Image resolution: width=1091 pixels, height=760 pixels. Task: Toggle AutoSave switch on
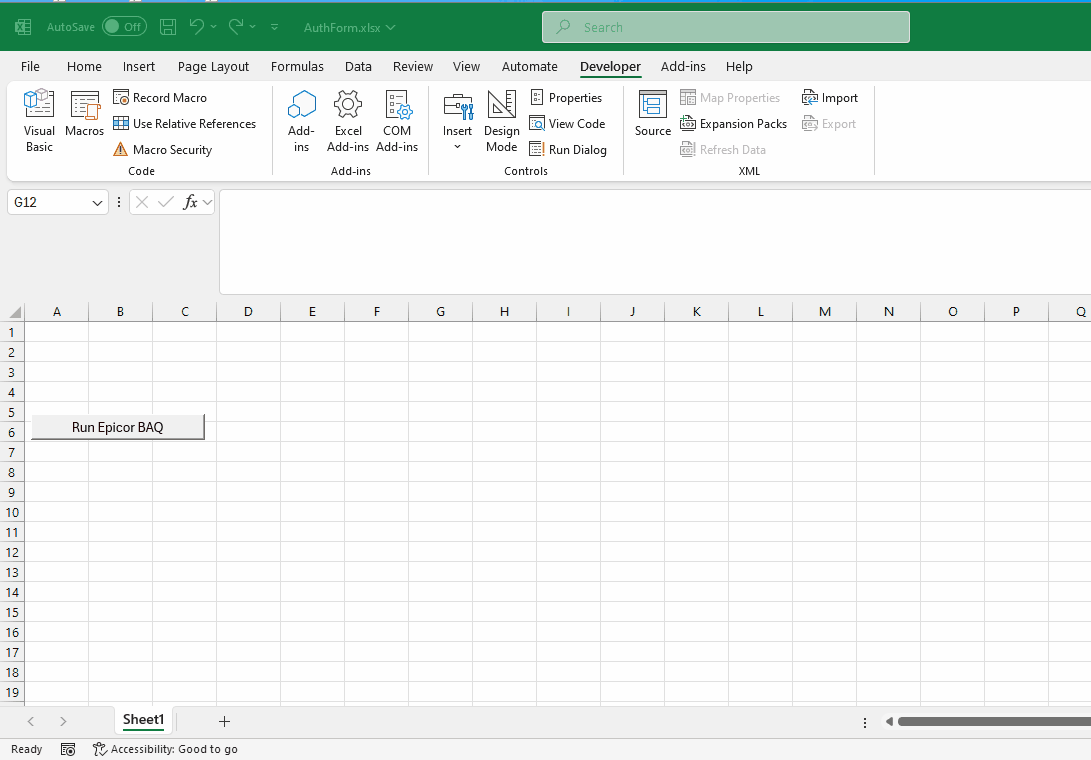[x=124, y=27]
